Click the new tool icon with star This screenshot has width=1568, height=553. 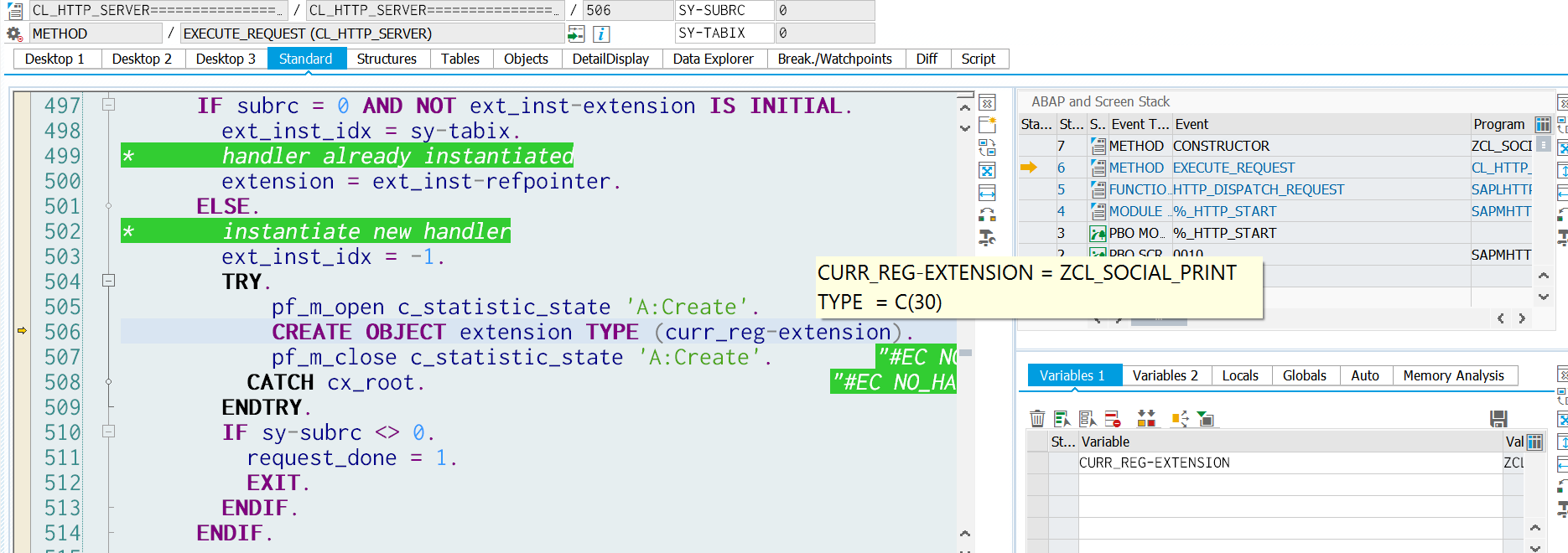(987, 125)
